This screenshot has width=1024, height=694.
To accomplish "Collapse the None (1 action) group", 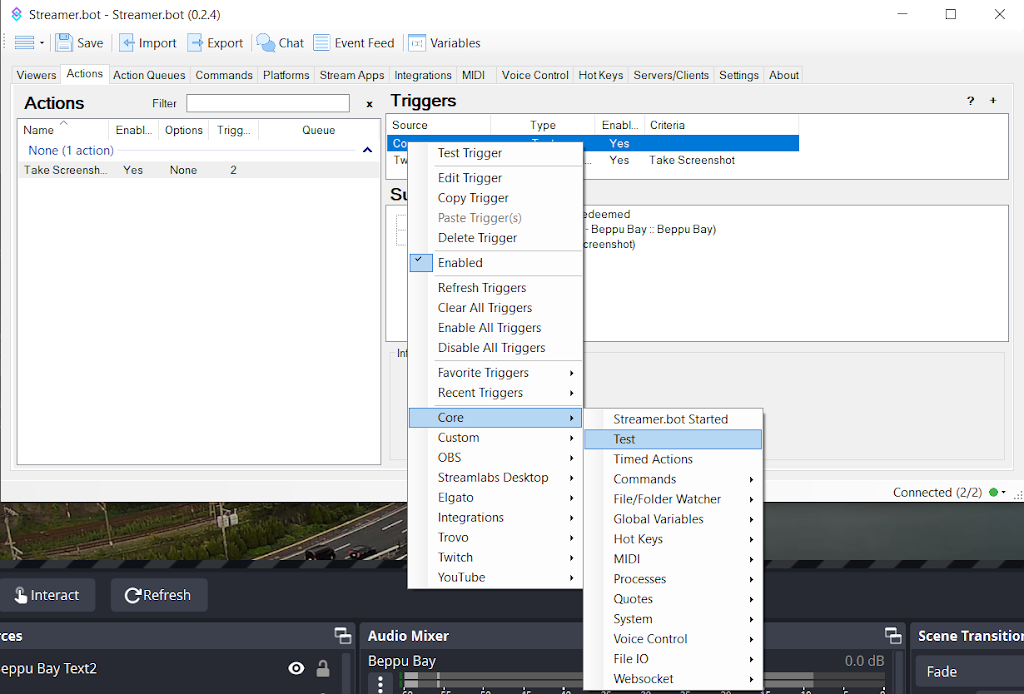I will 366,150.
